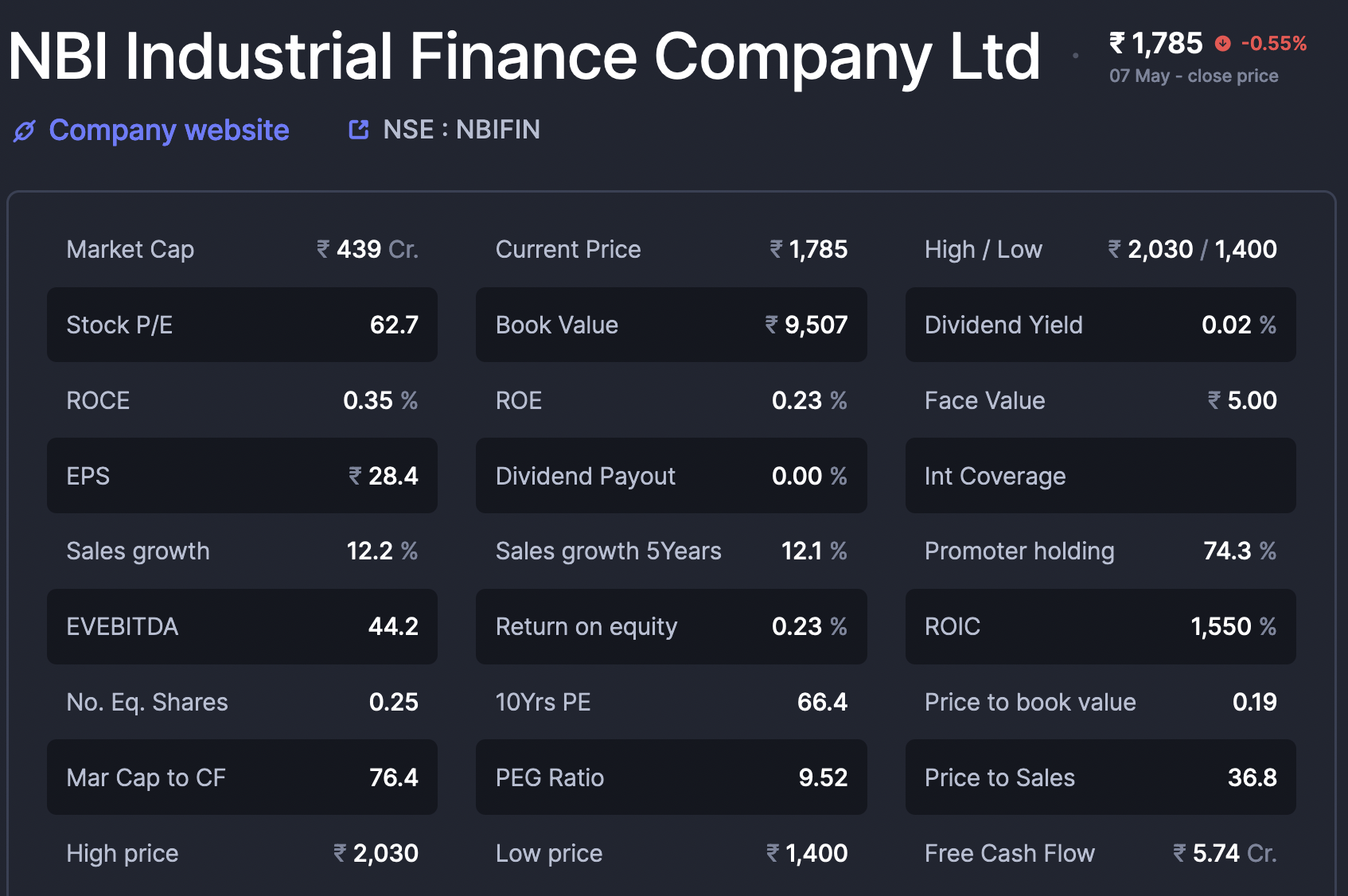
Task: Click the Promoter holding value 74.3 %
Action: tap(1240, 551)
